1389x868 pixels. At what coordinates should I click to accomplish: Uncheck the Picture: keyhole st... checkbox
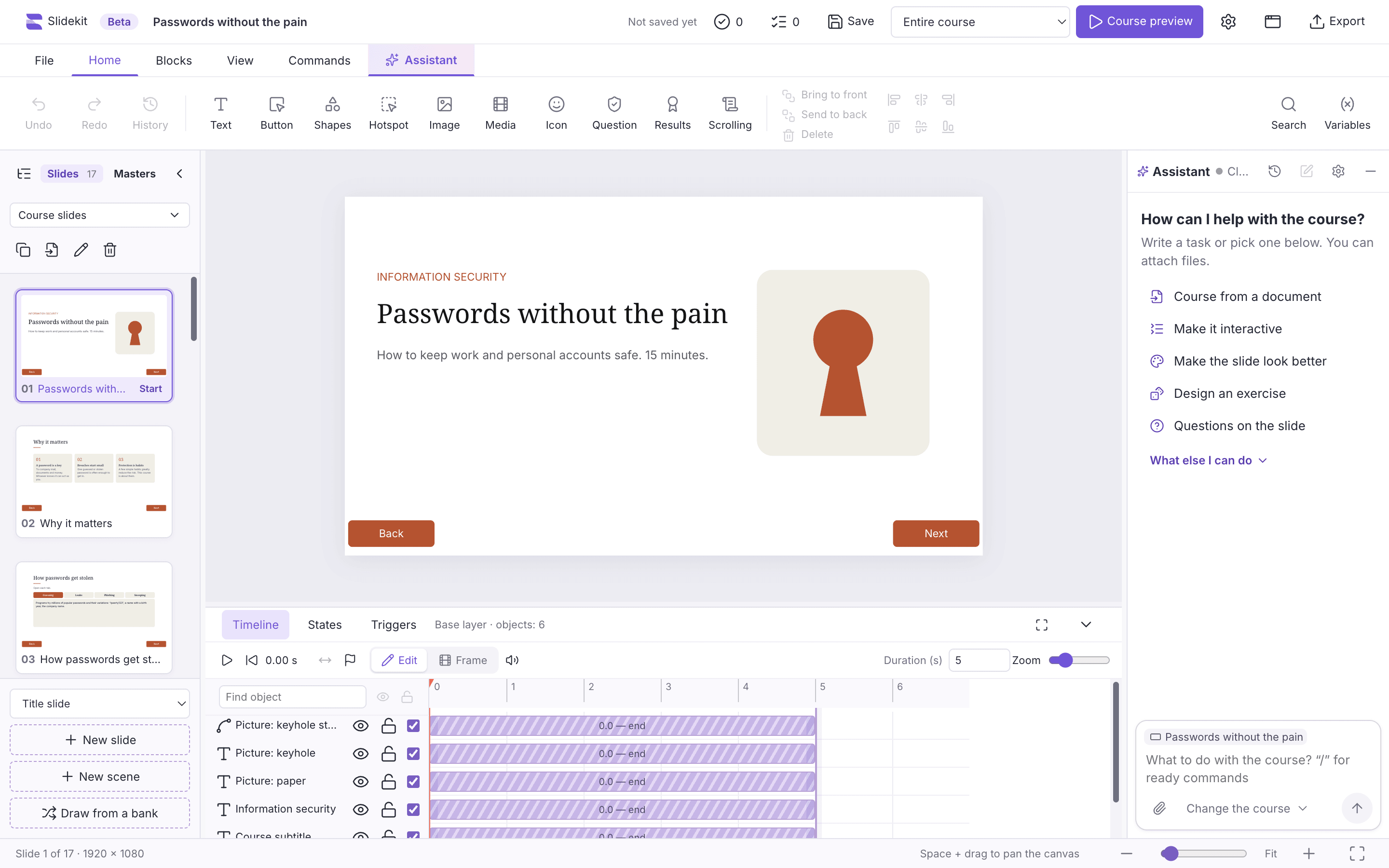[413, 726]
